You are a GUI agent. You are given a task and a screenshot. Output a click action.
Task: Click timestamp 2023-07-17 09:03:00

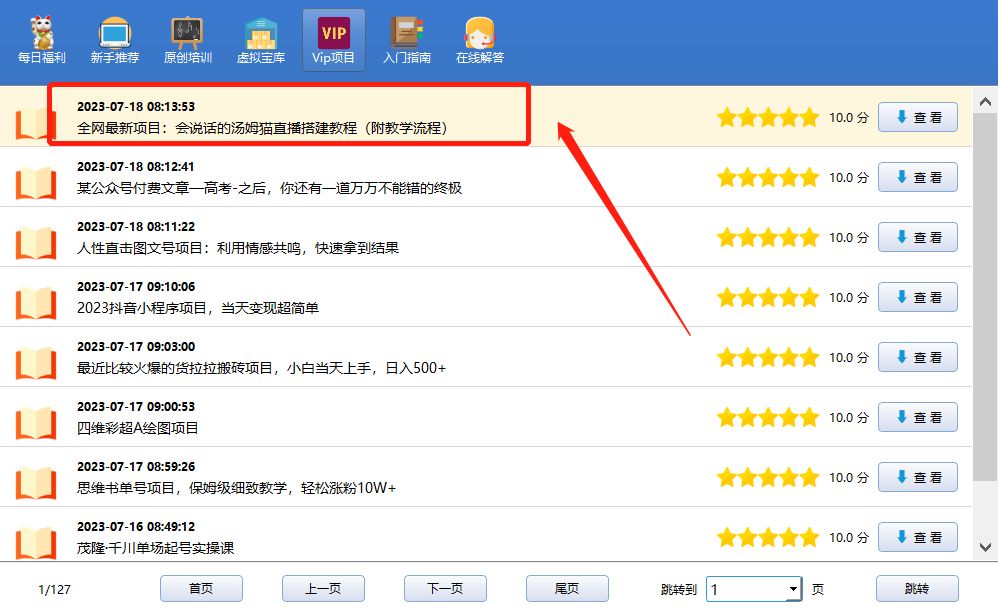tap(136, 346)
